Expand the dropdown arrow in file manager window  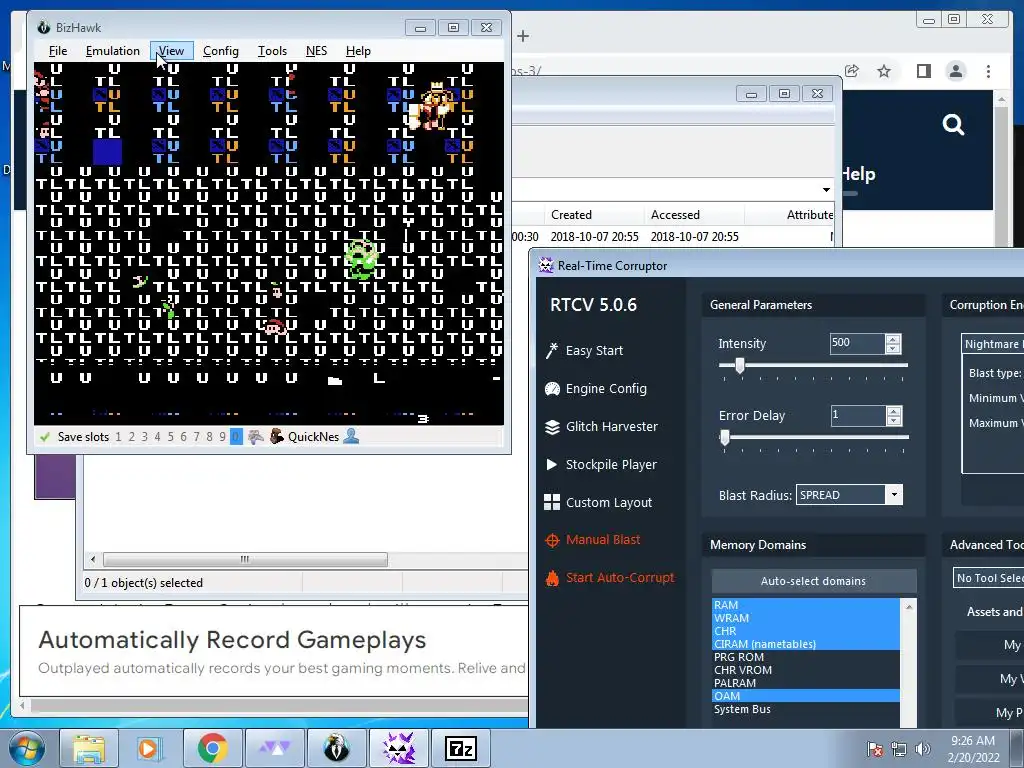826,190
